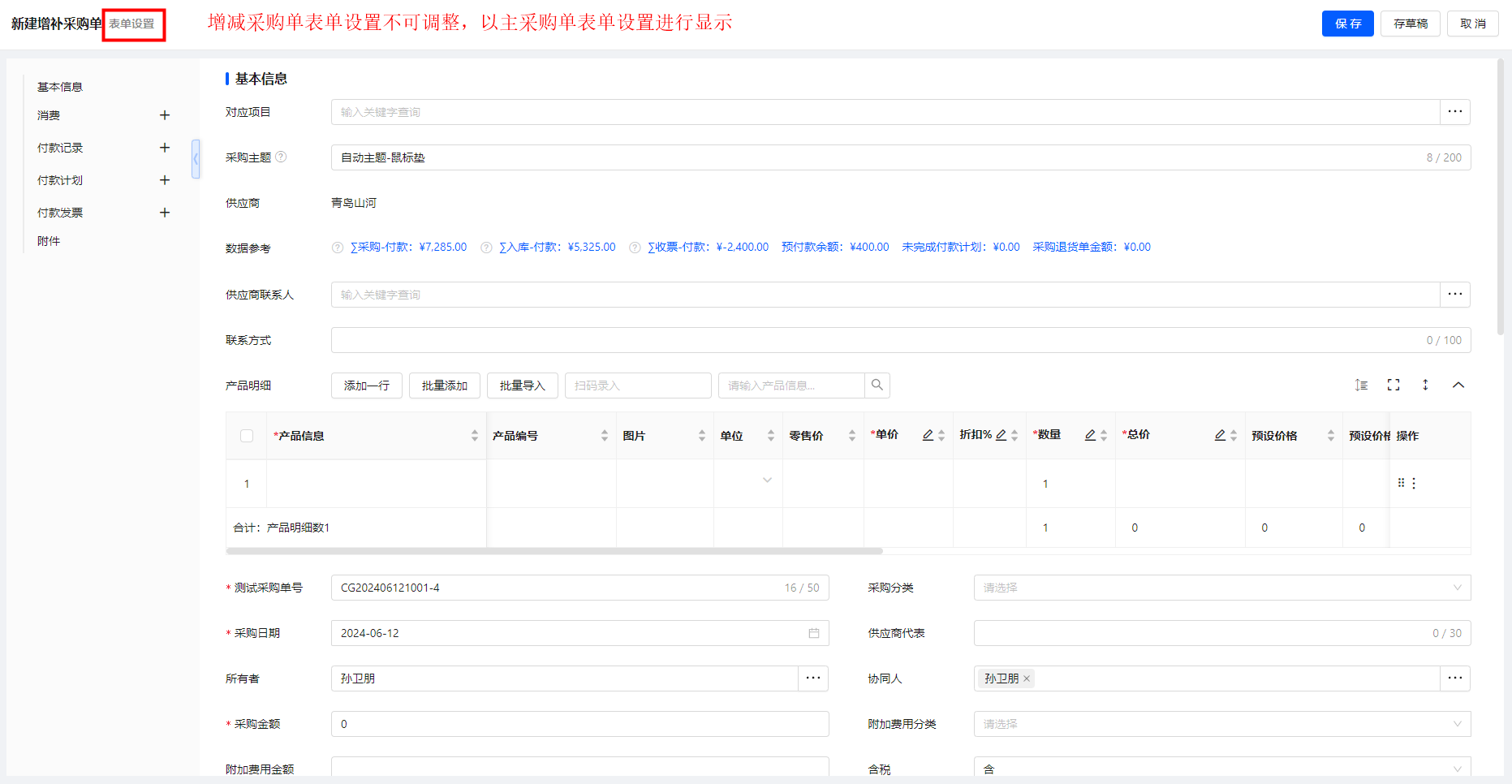1512x784 pixels.
Task: Click the 采购金额 input field
Action: pyautogui.click(x=580, y=724)
